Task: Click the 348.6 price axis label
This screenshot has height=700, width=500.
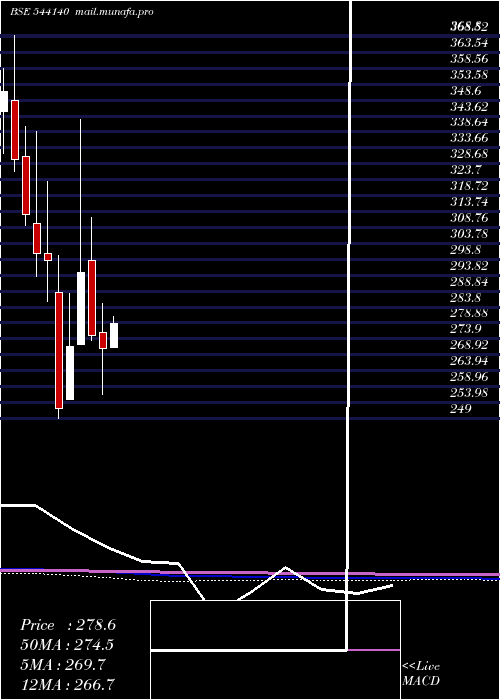Action: click(466, 91)
